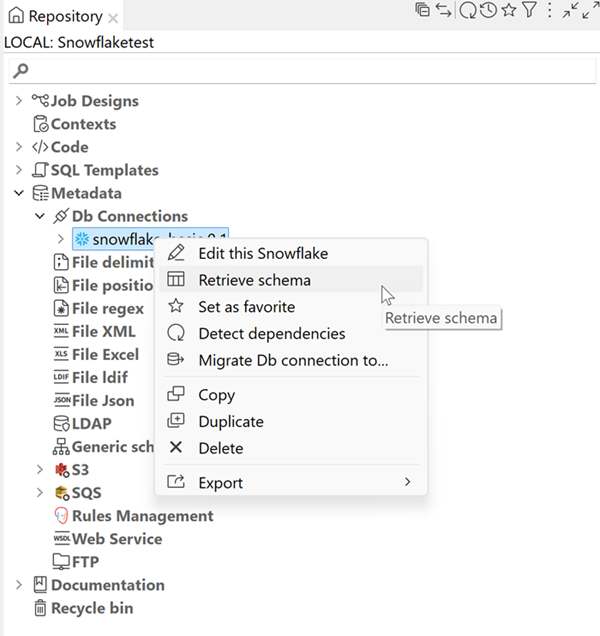Collapse the Metadata node

click(19, 193)
